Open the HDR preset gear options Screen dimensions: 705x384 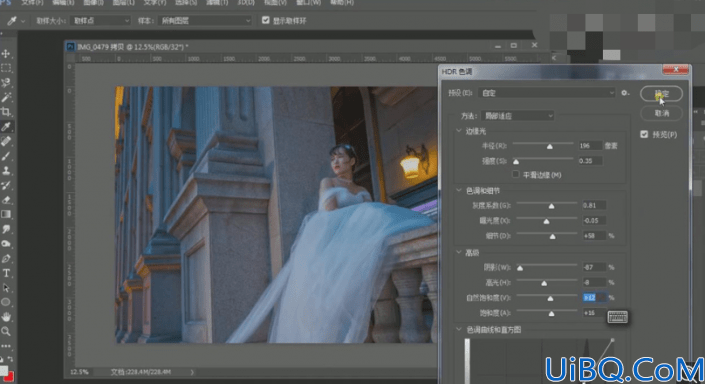tap(625, 93)
